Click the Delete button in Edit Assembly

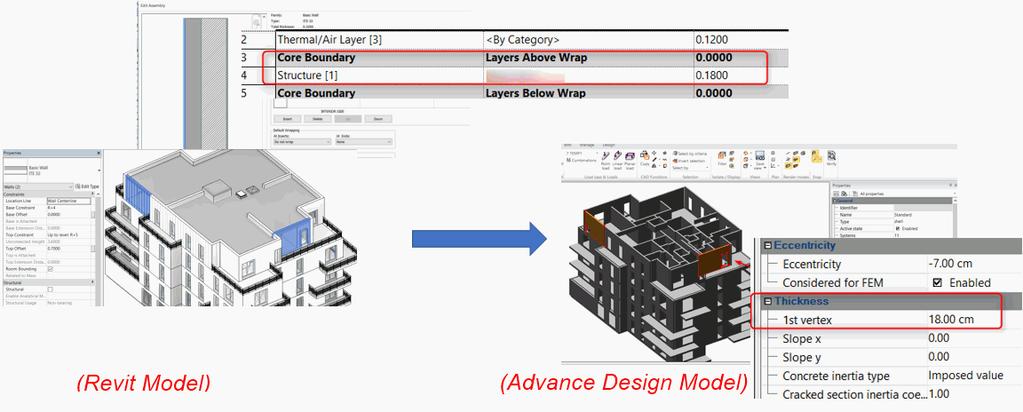[318, 119]
